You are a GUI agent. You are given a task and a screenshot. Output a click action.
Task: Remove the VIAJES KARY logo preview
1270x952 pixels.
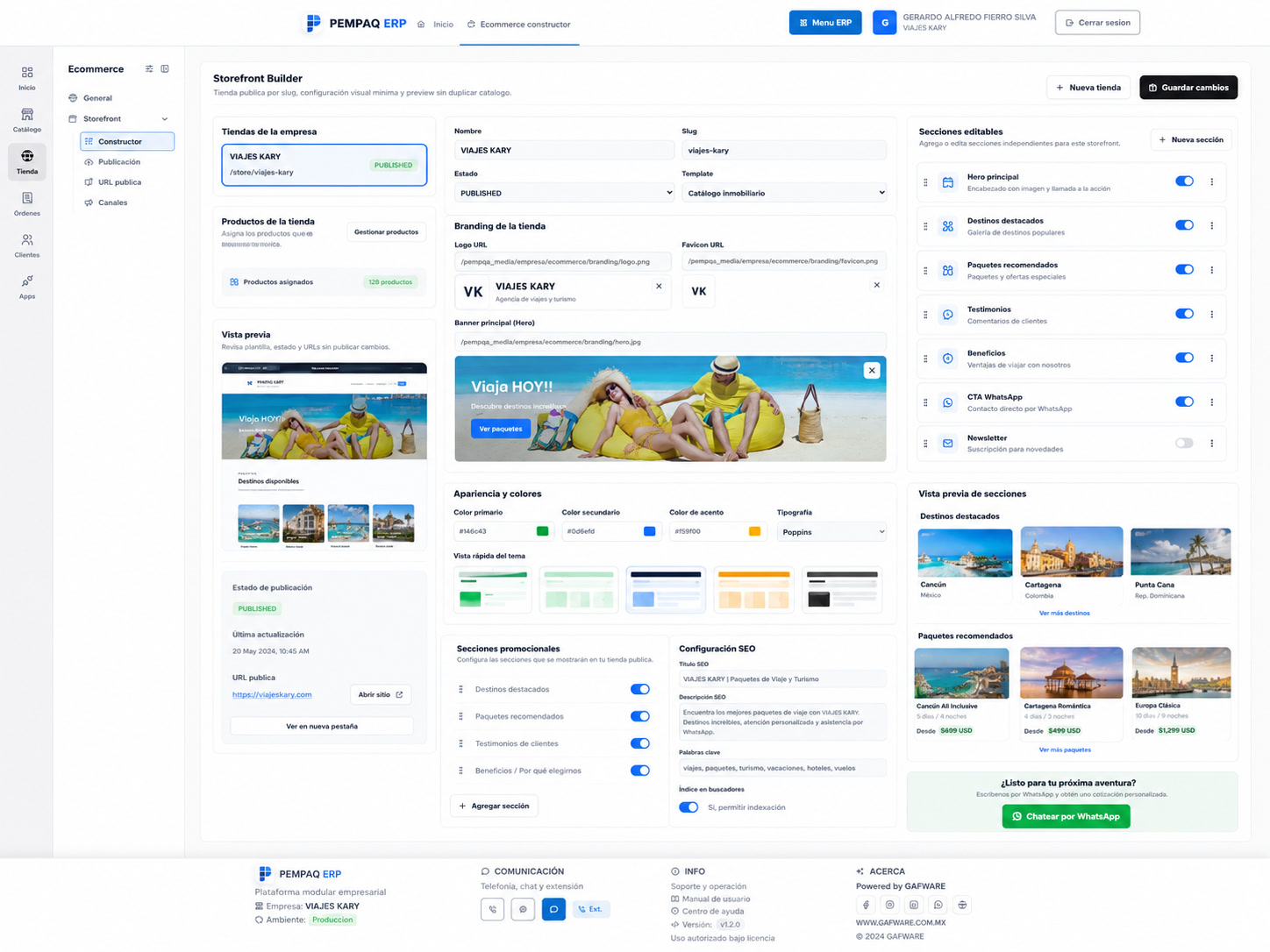click(x=659, y=286)
